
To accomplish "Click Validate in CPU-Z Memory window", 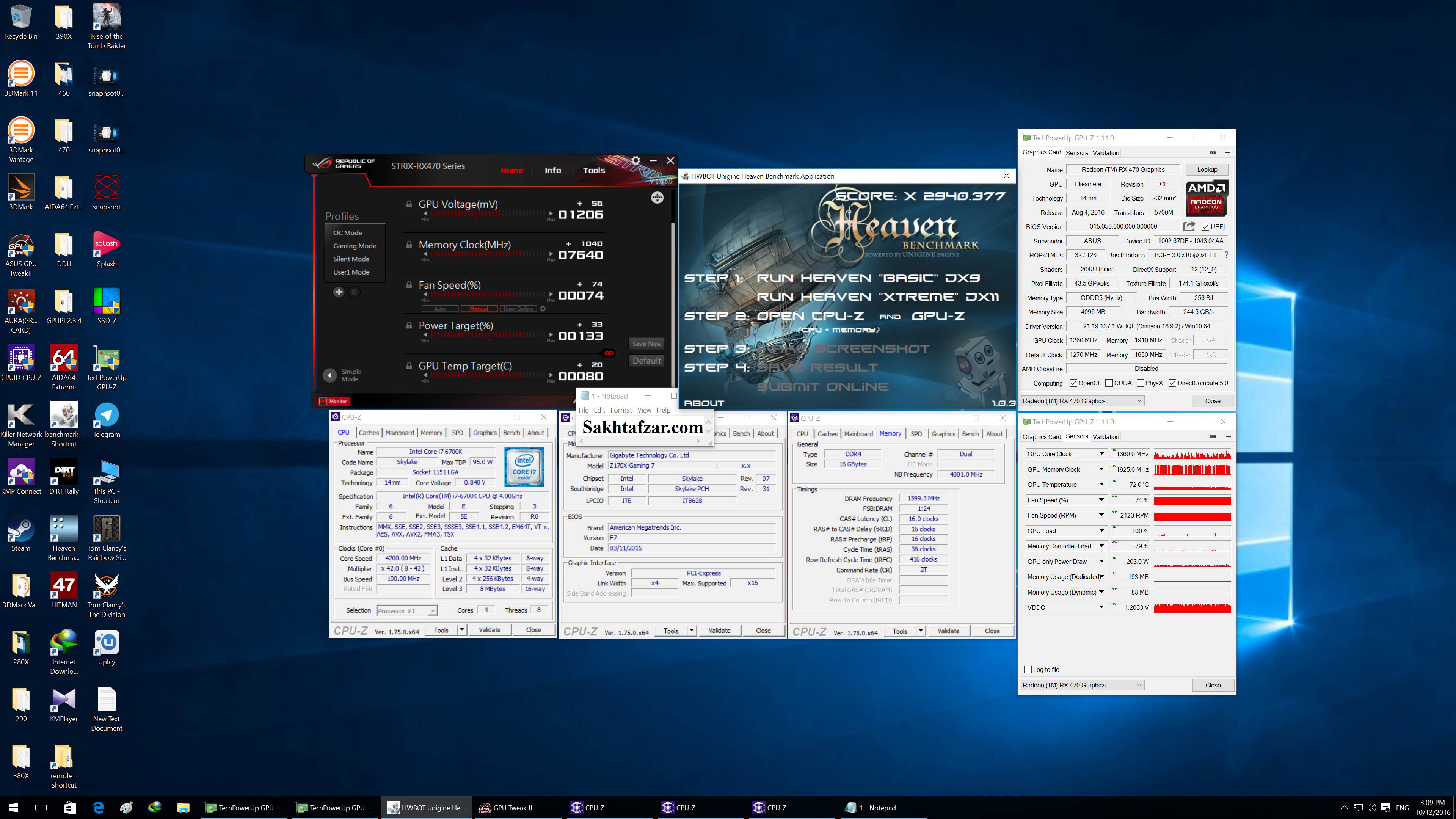I will click(948, 631).
